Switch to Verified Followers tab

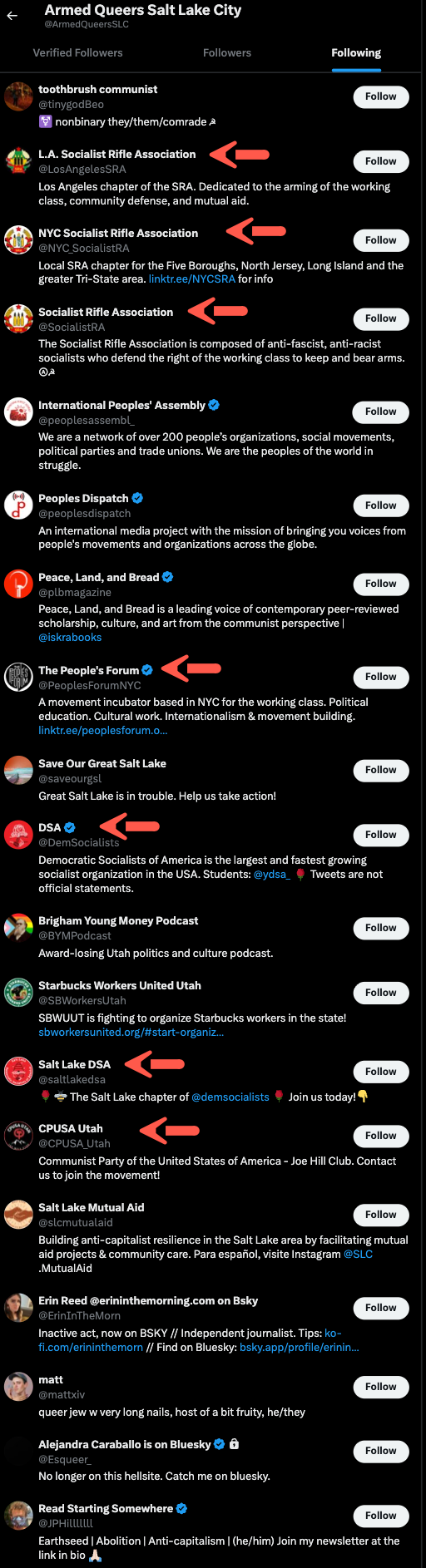pyautogui.click(x=77, y=52)
